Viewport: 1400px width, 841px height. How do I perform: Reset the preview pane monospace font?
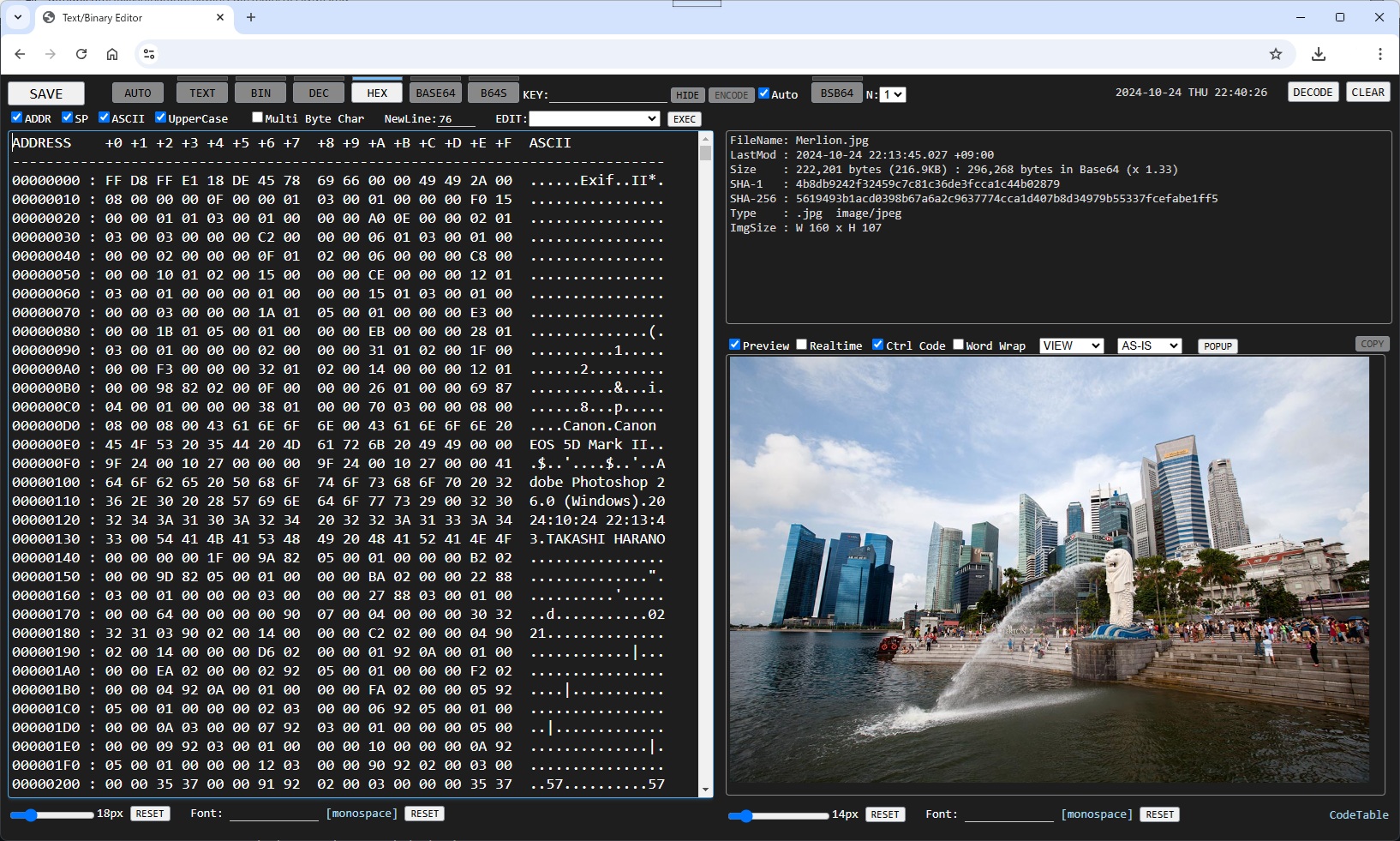pos(1159,814)
